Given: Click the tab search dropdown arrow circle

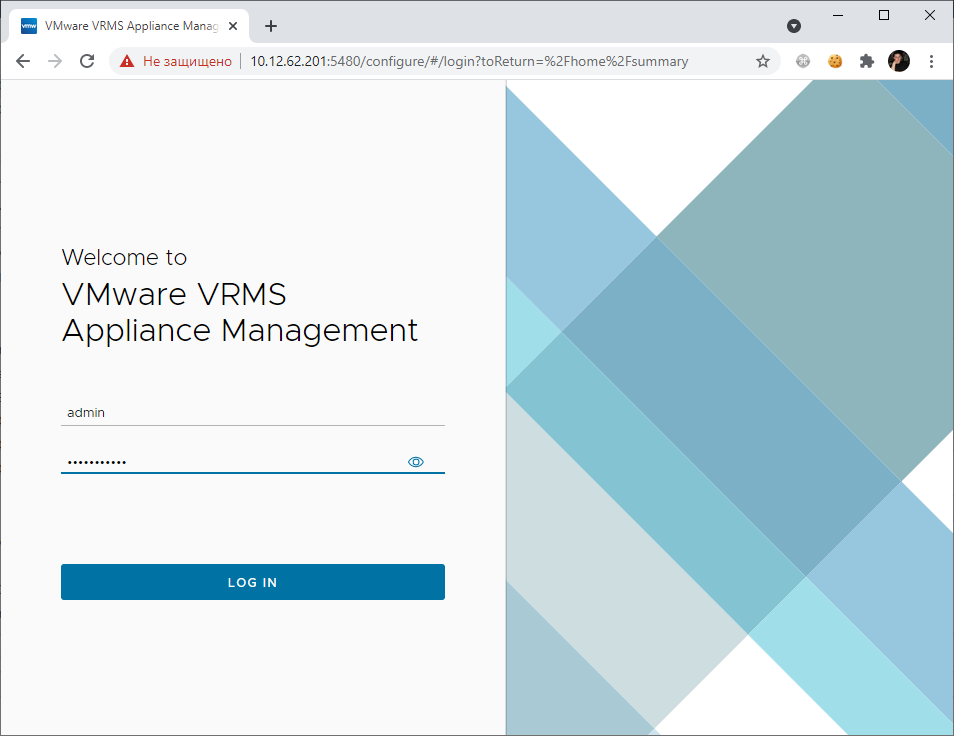Looking at the screenshot, I should pos(794,26).
